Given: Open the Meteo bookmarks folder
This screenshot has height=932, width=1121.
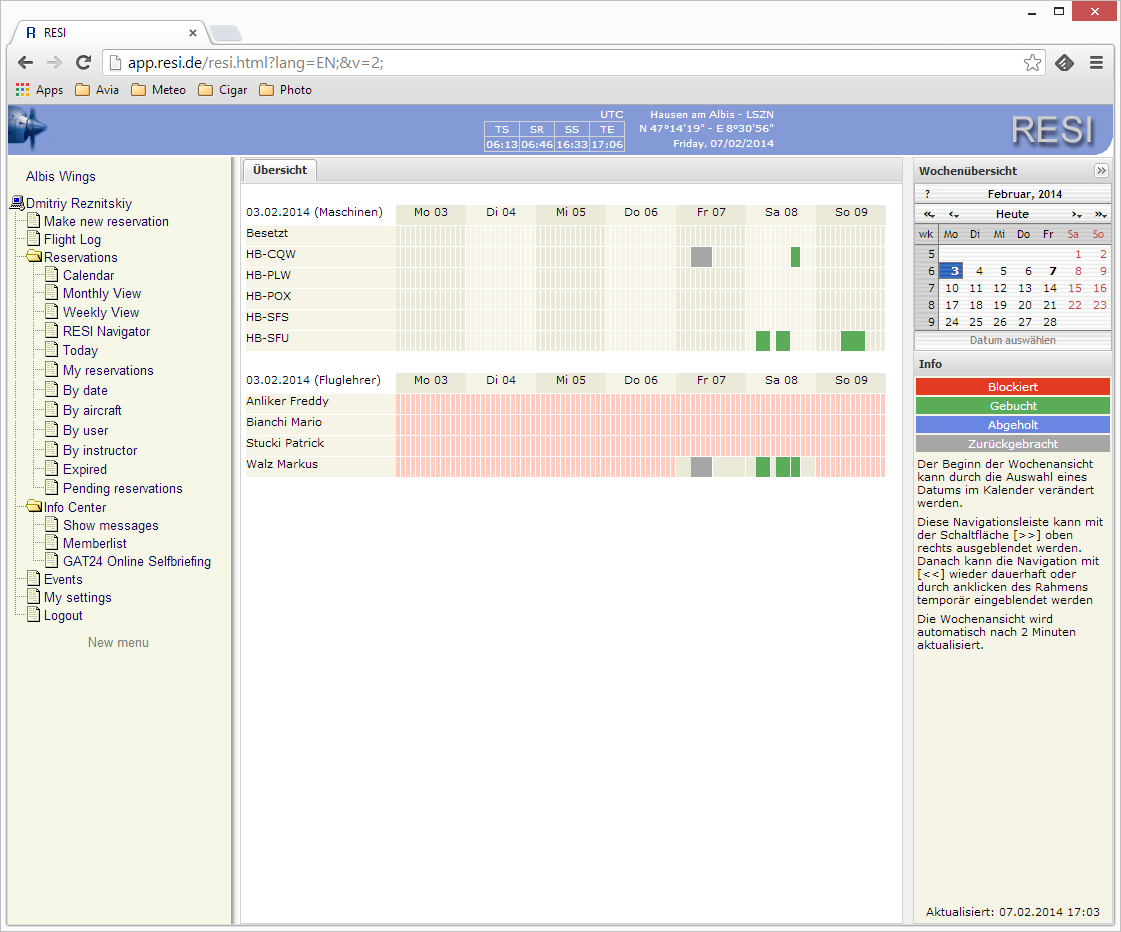Looking at the screenshot, I should pyautogui.click(x=158, y=90).
